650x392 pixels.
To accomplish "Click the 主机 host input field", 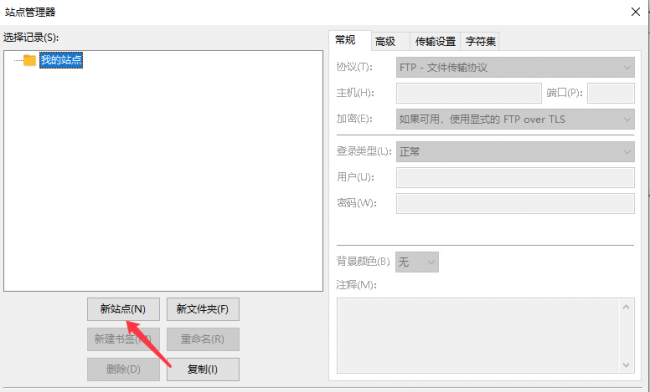I will (x=469, y=93).
